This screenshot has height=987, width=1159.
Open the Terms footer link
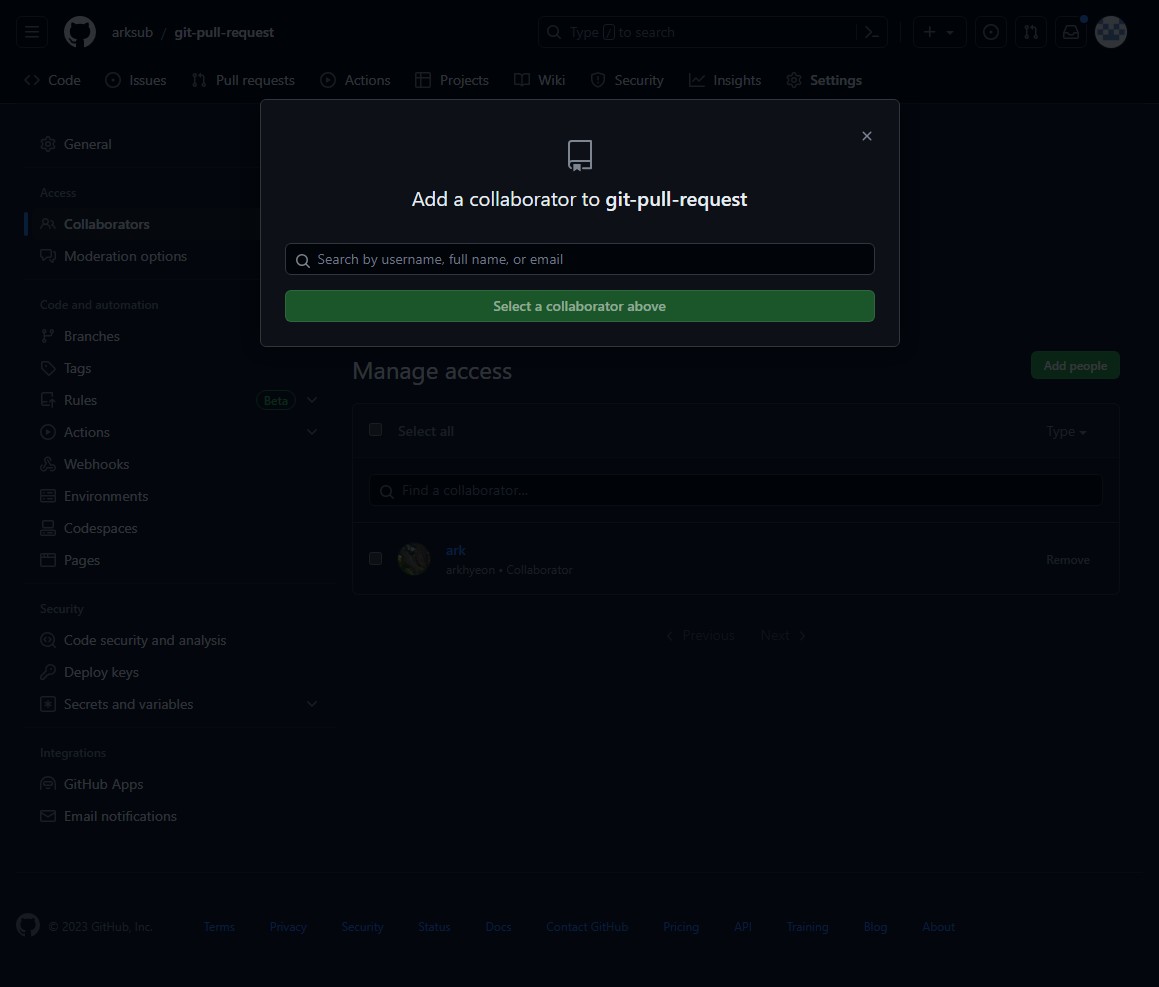[219, 926]
